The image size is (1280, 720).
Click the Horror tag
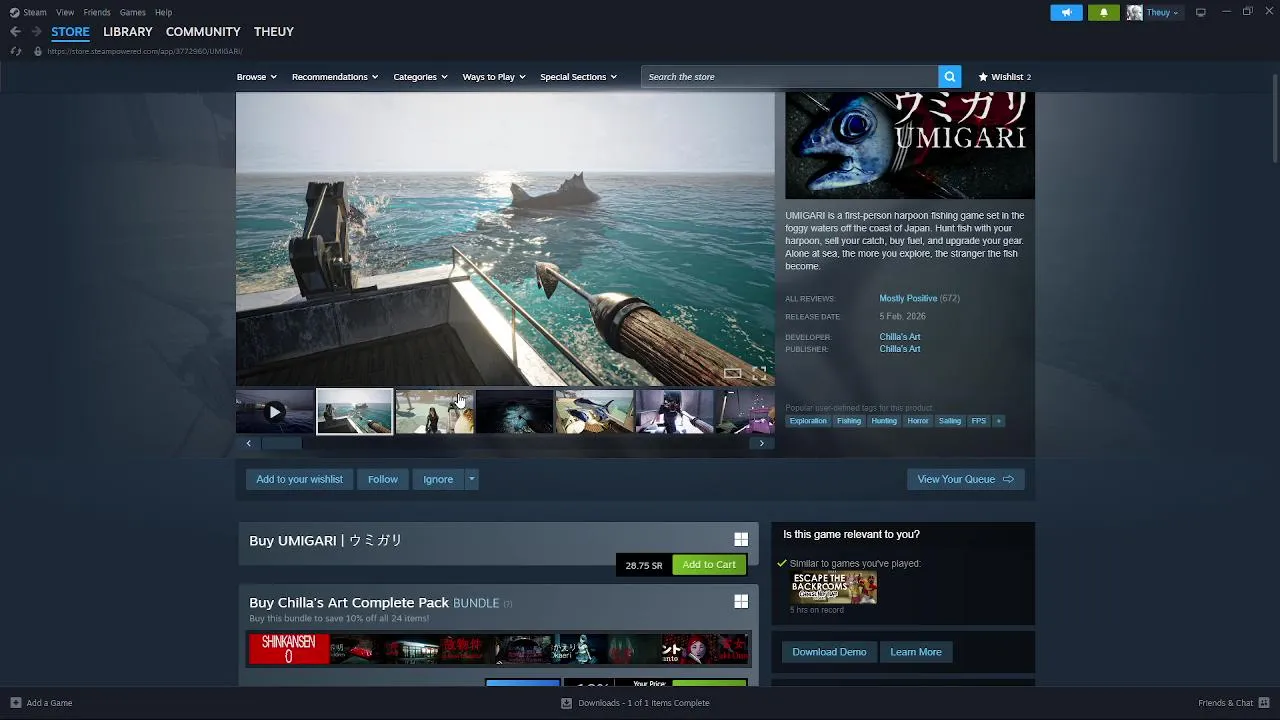point(918,421)
